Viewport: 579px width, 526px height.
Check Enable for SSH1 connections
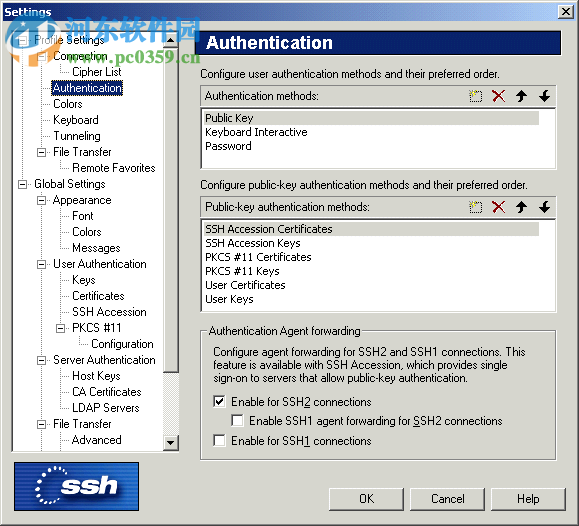[x=219, y=440]
